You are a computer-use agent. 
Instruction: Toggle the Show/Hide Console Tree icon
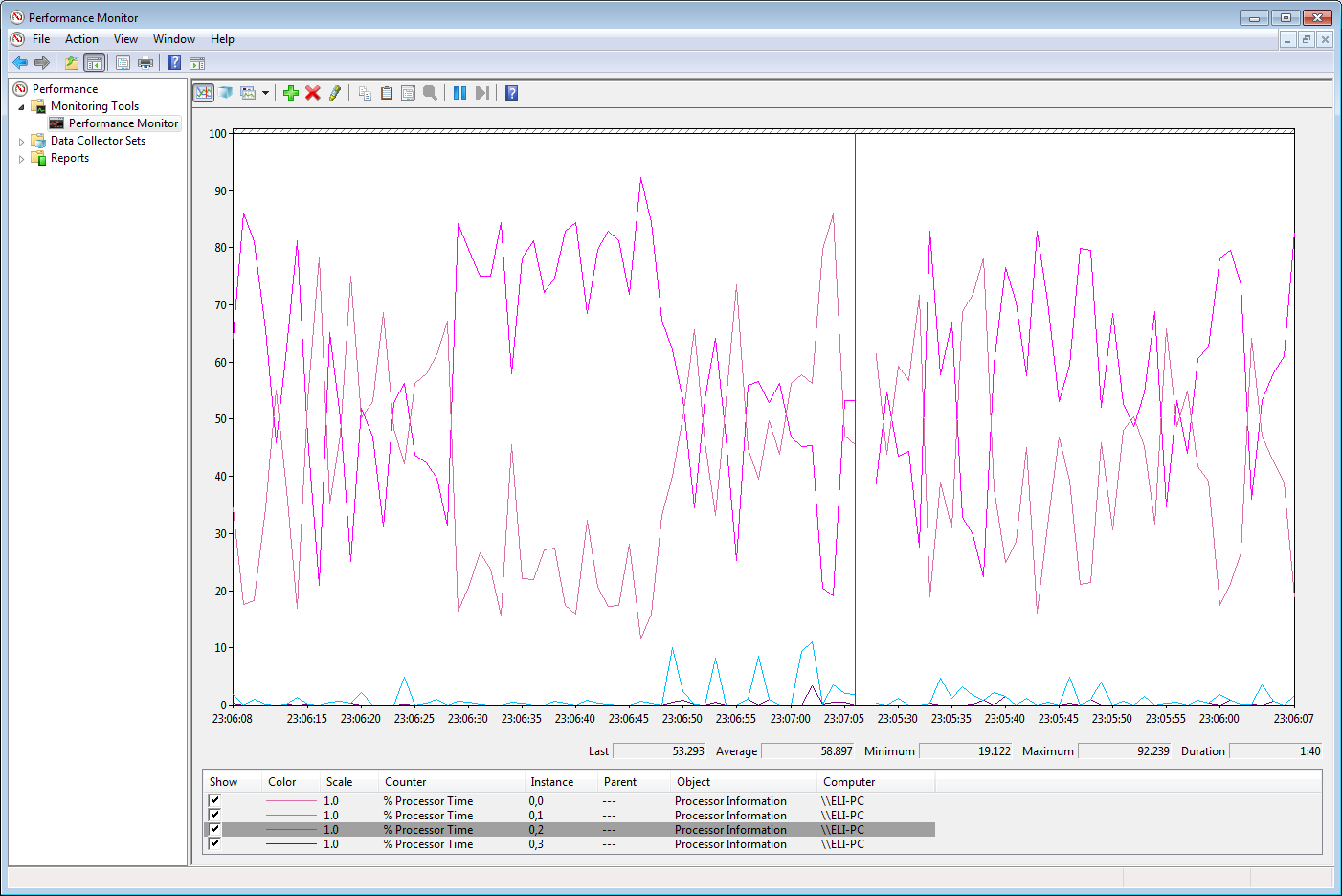(95, 63)
